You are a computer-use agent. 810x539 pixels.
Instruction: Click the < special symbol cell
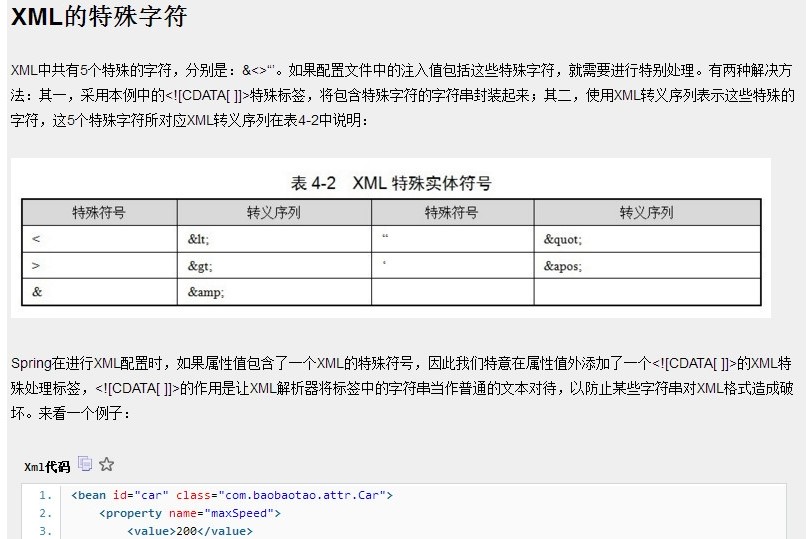click(100, 239)
